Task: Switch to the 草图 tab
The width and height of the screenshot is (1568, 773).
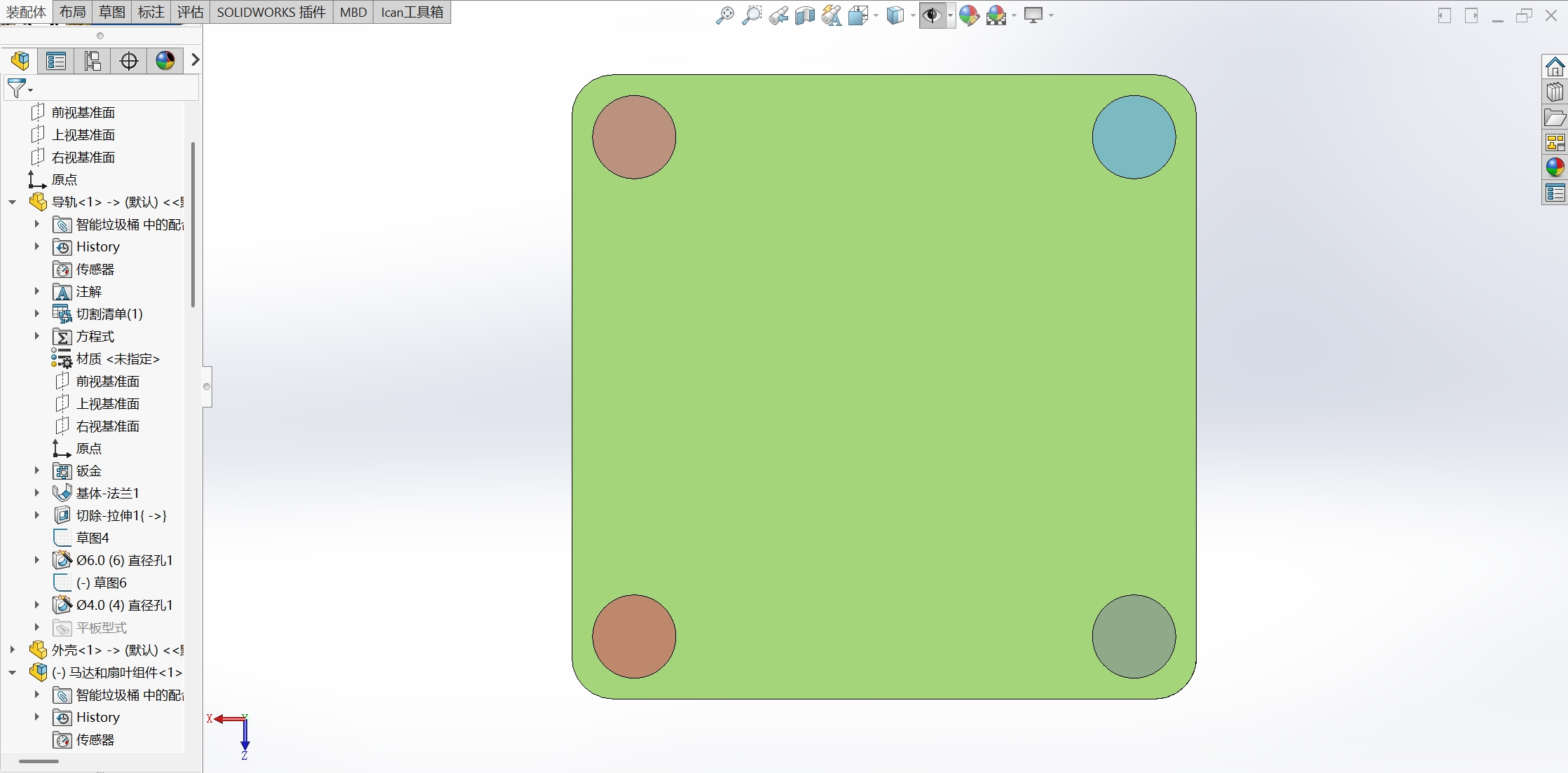Action: (111, 12)
